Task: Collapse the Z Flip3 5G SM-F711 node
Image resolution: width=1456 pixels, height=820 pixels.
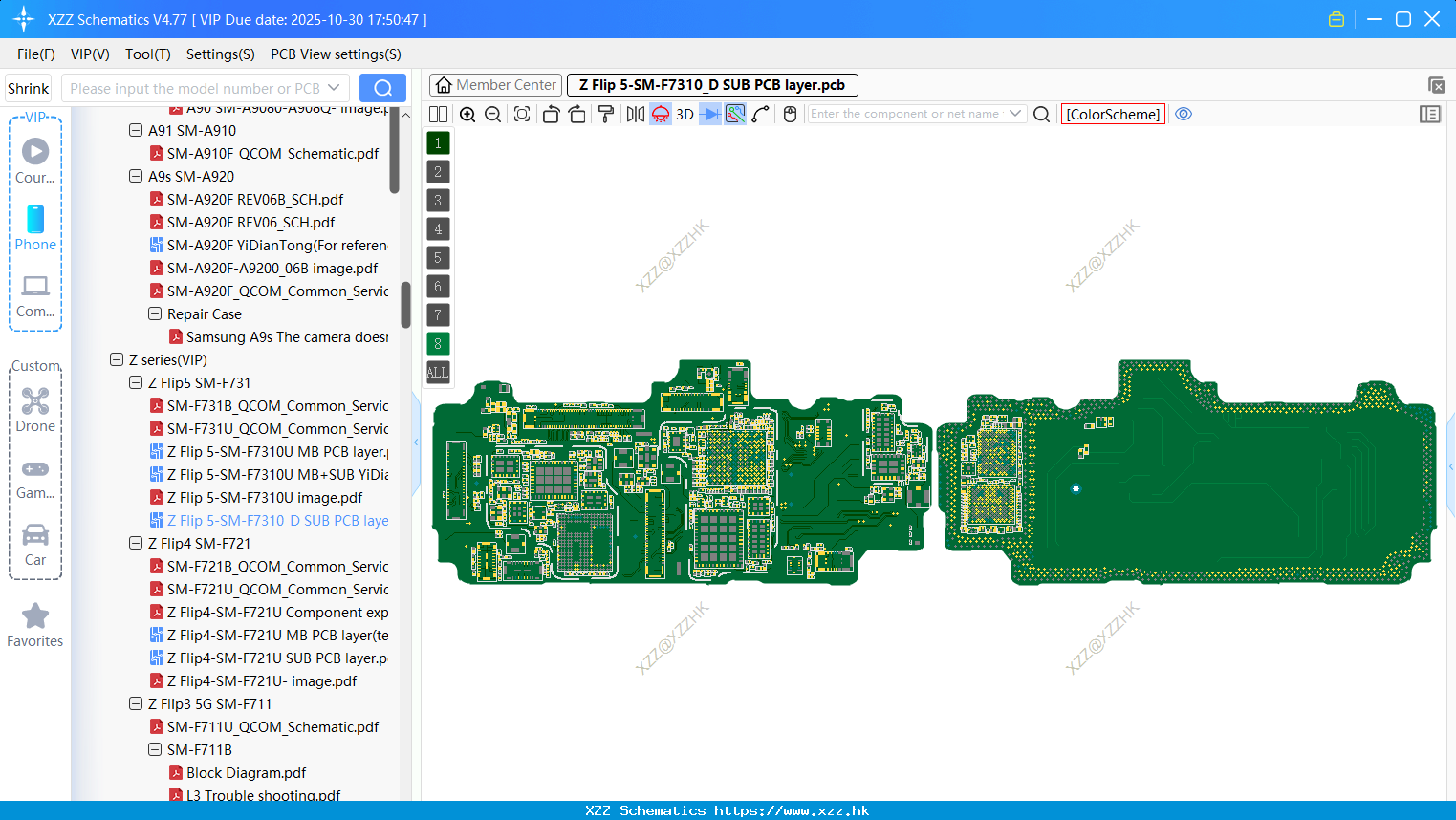Action: click(136, 703)
